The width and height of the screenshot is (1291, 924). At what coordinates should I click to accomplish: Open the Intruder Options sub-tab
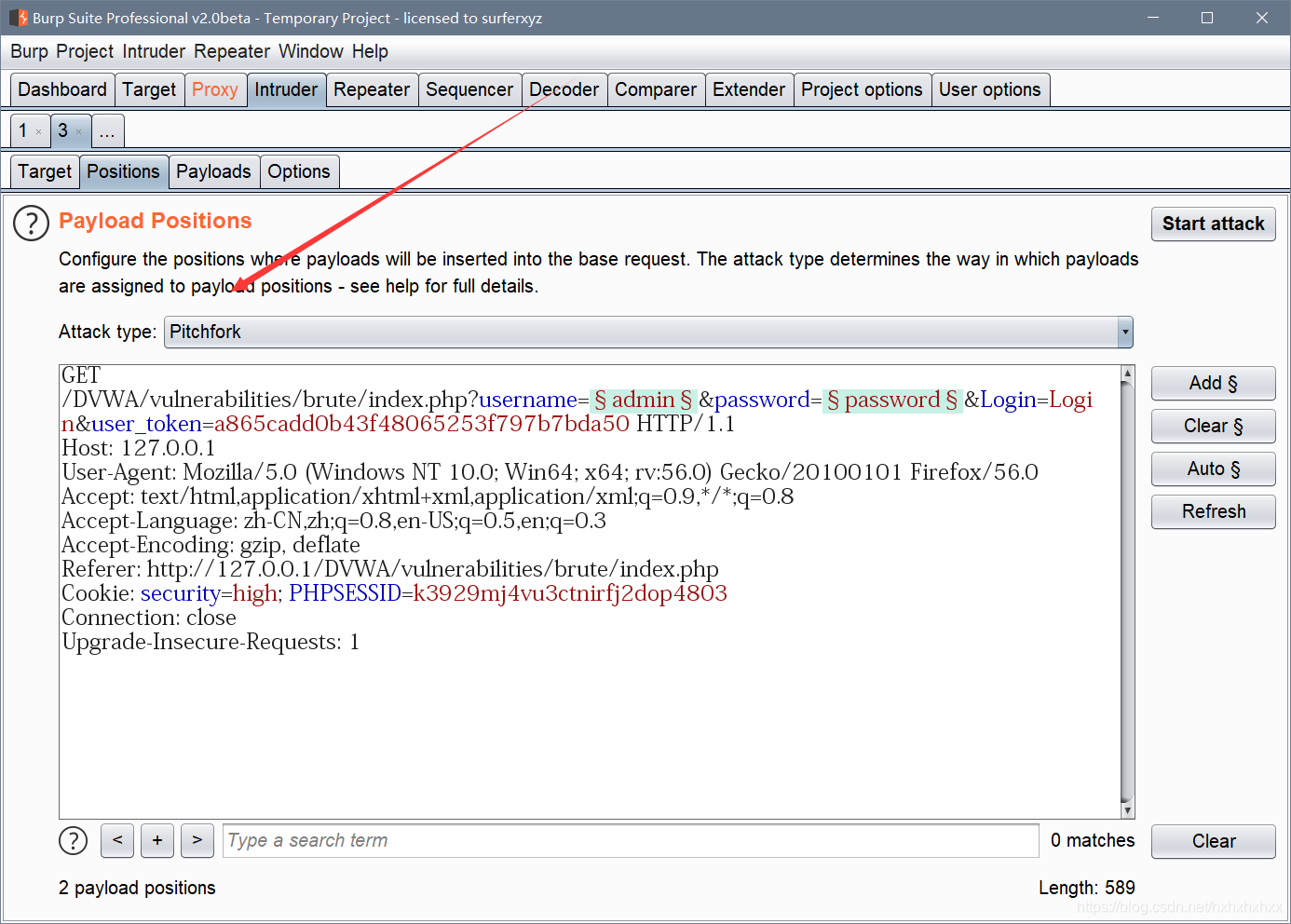299,171
